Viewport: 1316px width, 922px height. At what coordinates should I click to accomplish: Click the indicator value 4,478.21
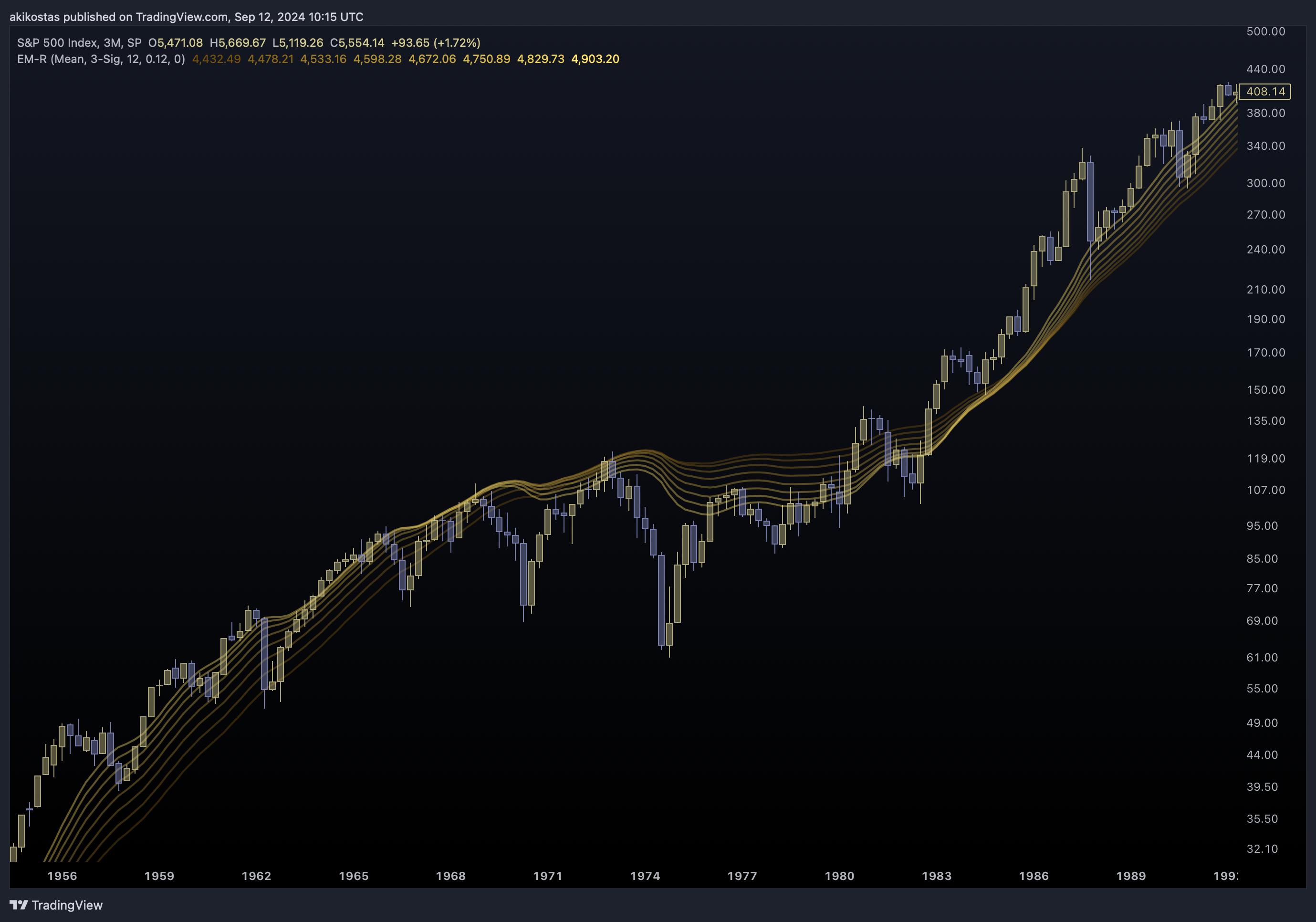click(271, 59)
